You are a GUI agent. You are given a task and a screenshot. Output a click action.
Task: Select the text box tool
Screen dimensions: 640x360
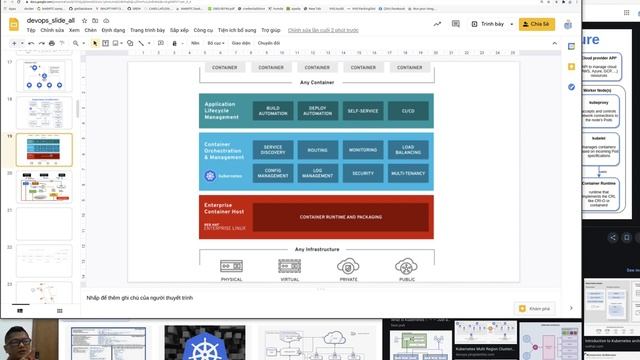pyautogui.click(x=105, y=43)
